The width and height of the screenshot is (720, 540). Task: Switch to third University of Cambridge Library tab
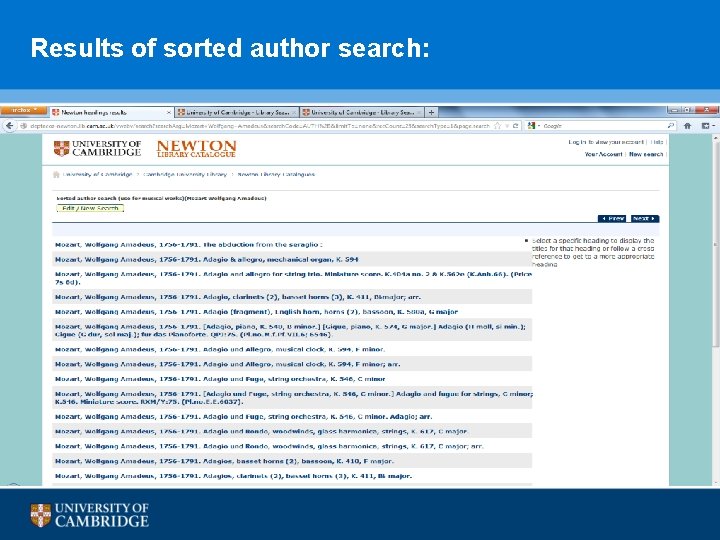362,112
